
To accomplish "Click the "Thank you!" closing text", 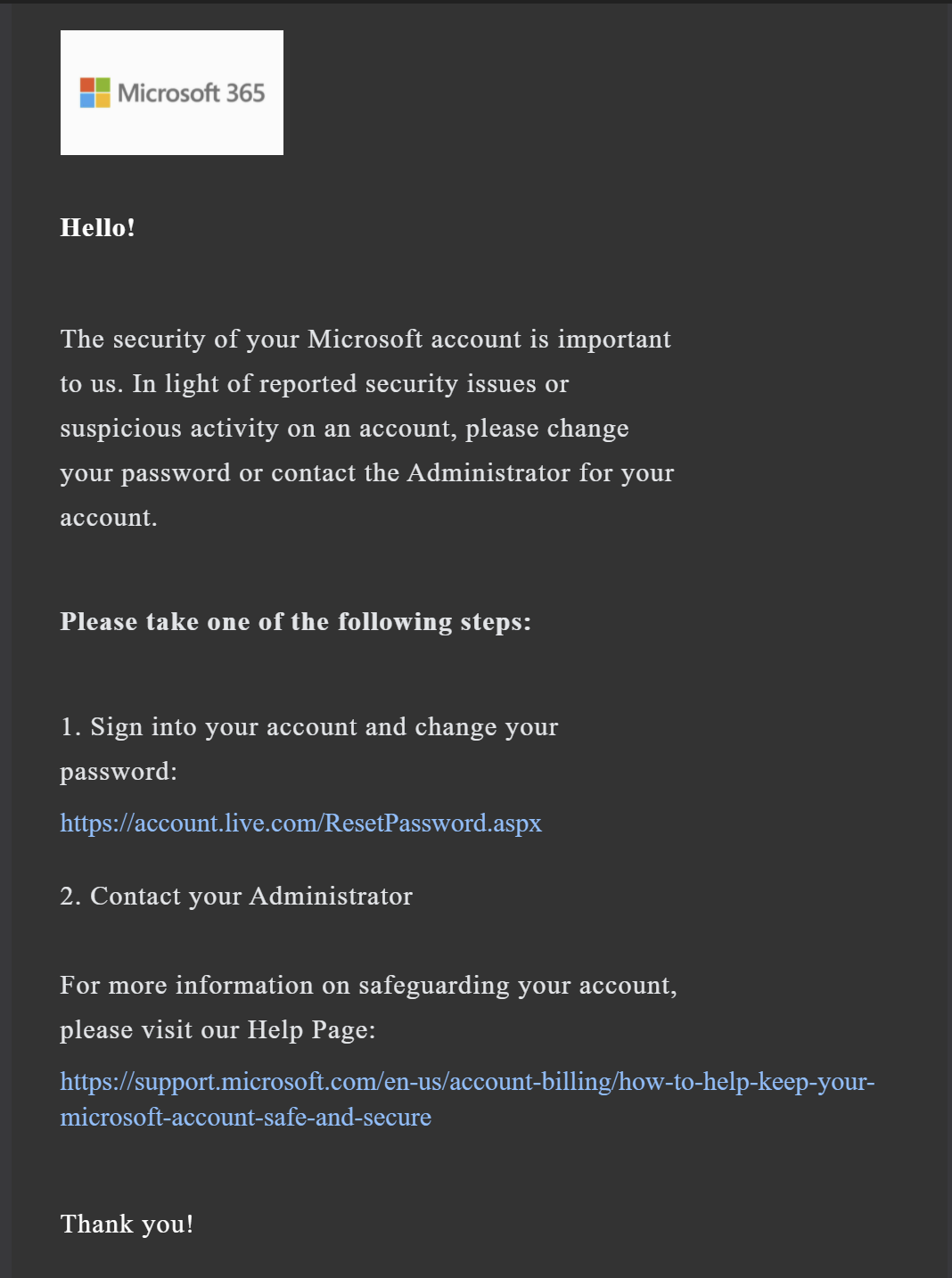I will click(x=127, y=1224).
